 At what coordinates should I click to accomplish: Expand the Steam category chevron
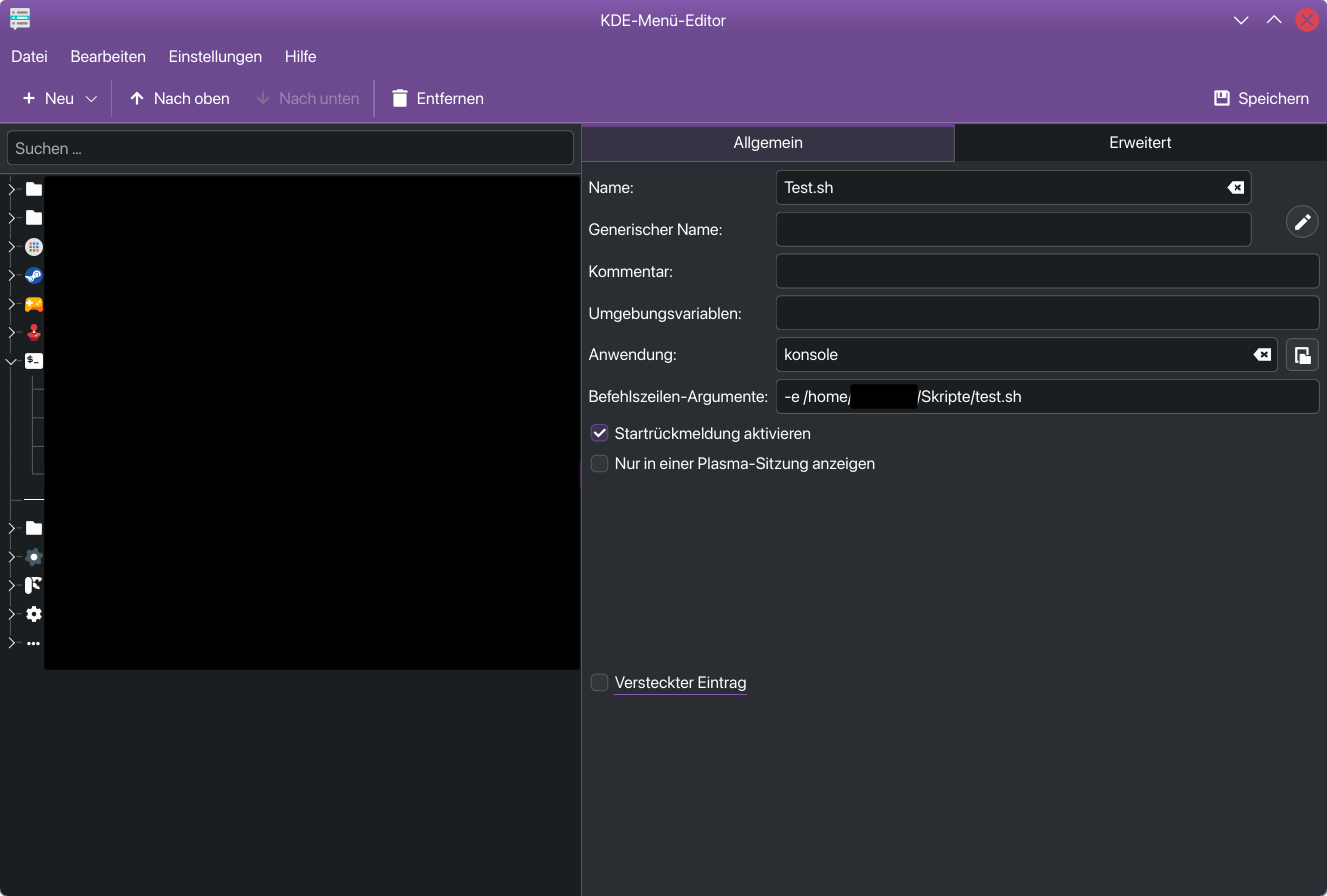point(12,275)
